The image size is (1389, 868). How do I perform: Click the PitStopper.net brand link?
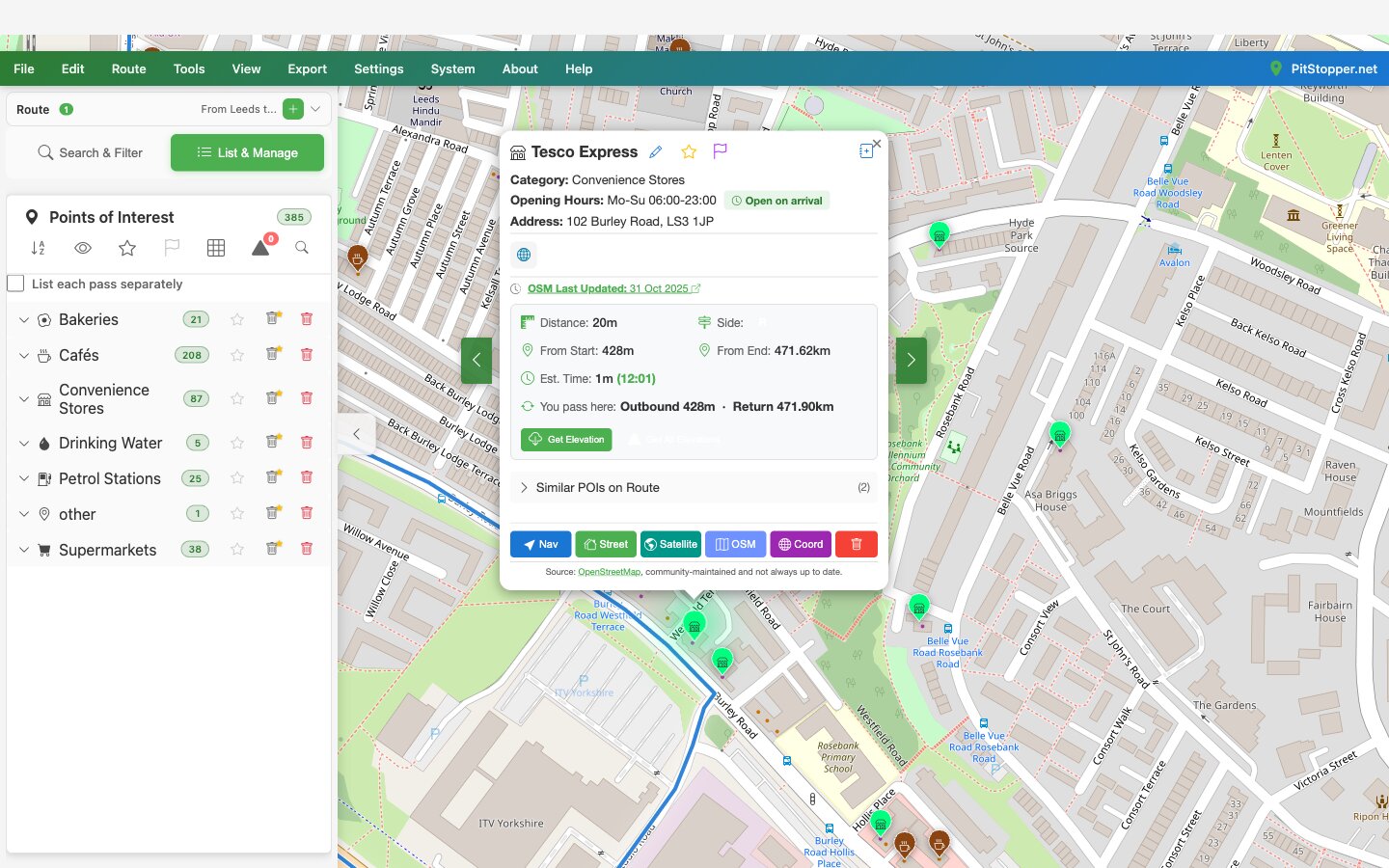pyautogui.click(x=1323, y=68)
